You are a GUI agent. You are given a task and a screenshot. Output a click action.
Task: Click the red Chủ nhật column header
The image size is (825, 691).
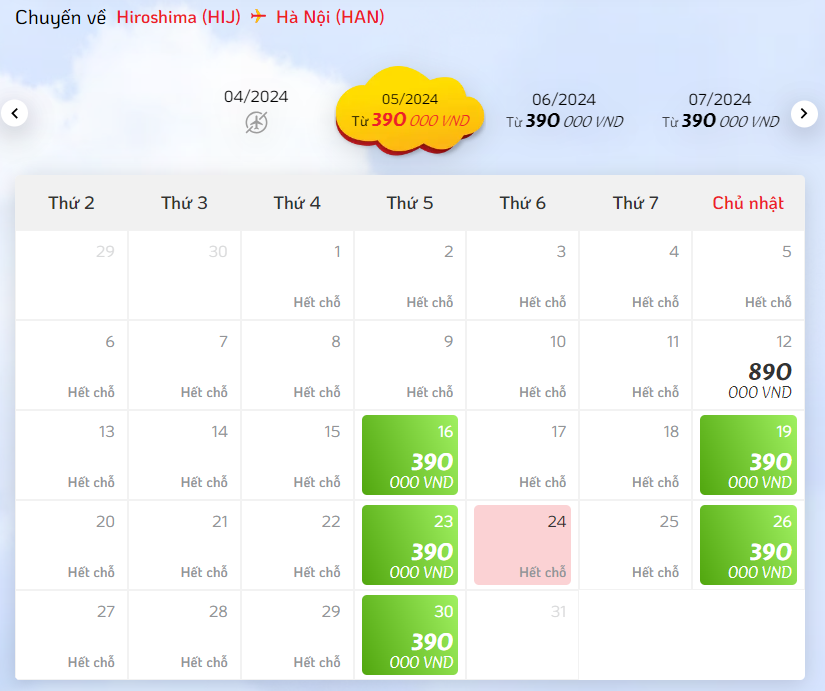(748, 203)
